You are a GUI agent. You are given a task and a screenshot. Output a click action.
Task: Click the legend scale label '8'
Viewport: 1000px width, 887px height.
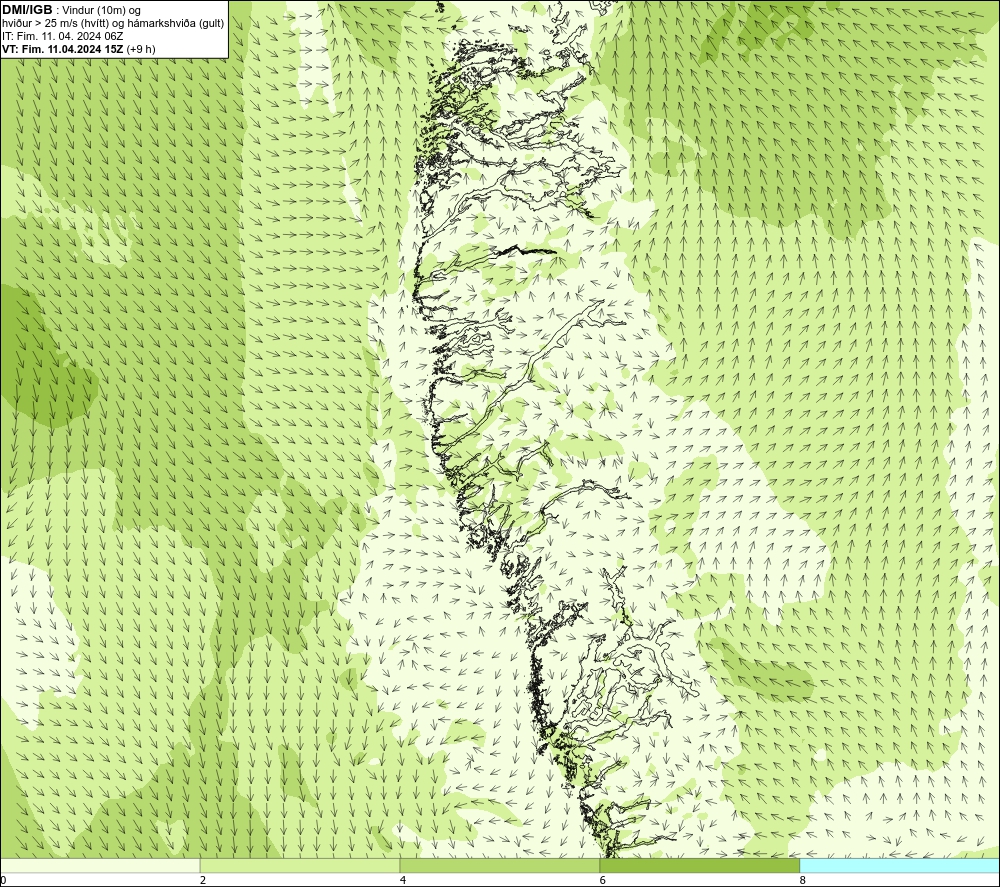[803, 880]
